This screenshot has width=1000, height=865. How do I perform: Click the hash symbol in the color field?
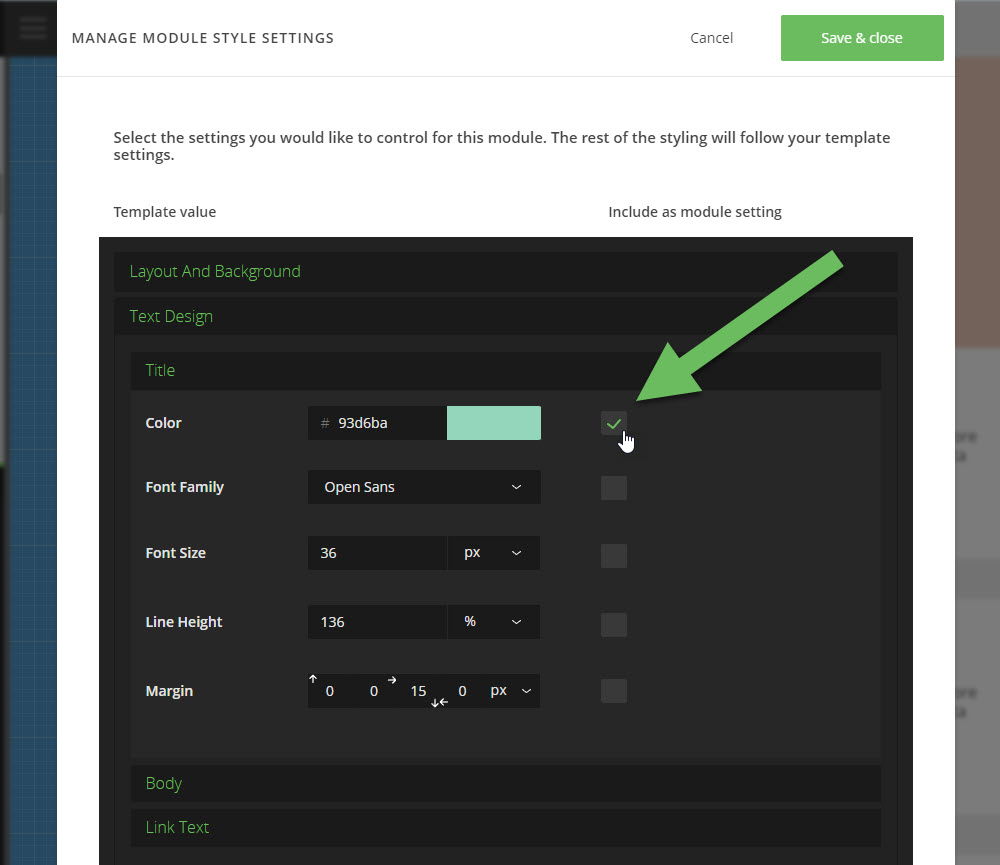click(x=322, y=423)
